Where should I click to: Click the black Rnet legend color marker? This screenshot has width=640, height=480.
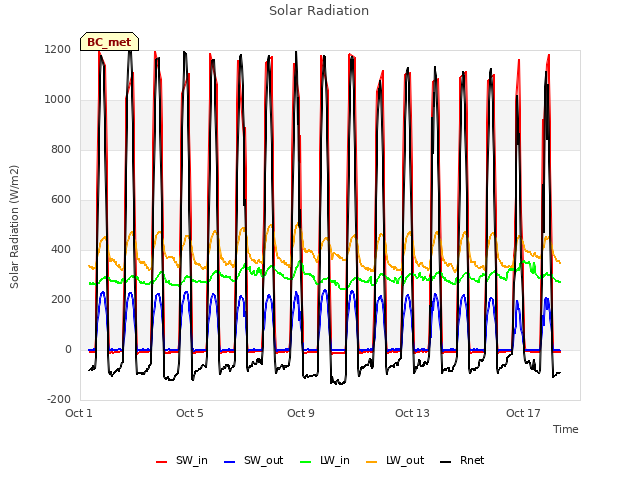(446, 462)
